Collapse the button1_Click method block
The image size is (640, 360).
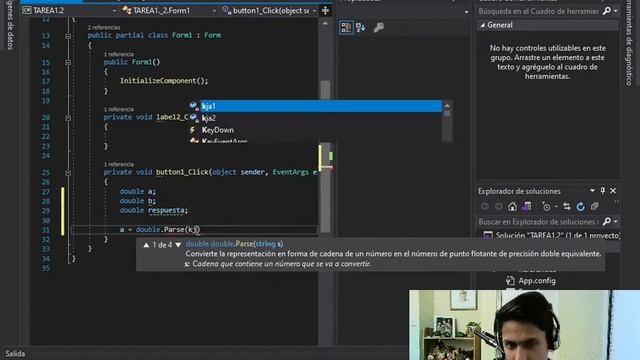click(x=68, y=173)
